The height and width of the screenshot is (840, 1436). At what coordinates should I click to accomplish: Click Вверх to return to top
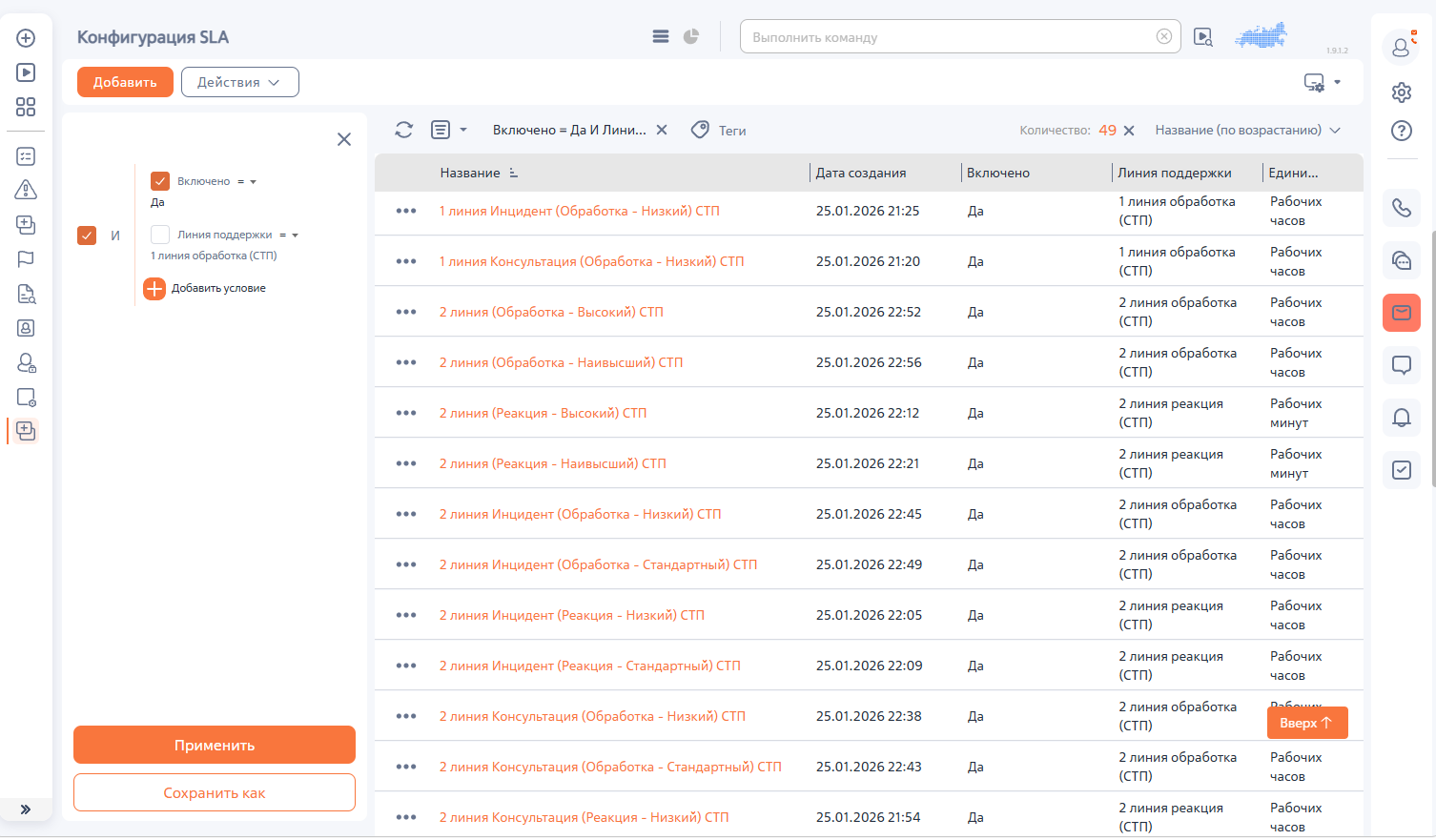pyautogui.click(x=1307, y=723)
